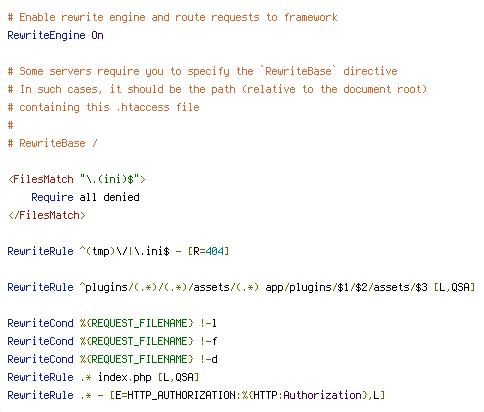Click the commented '# RewriteBase /' line
Viewport: 484px width, 412px height.
tap(53, 143)
